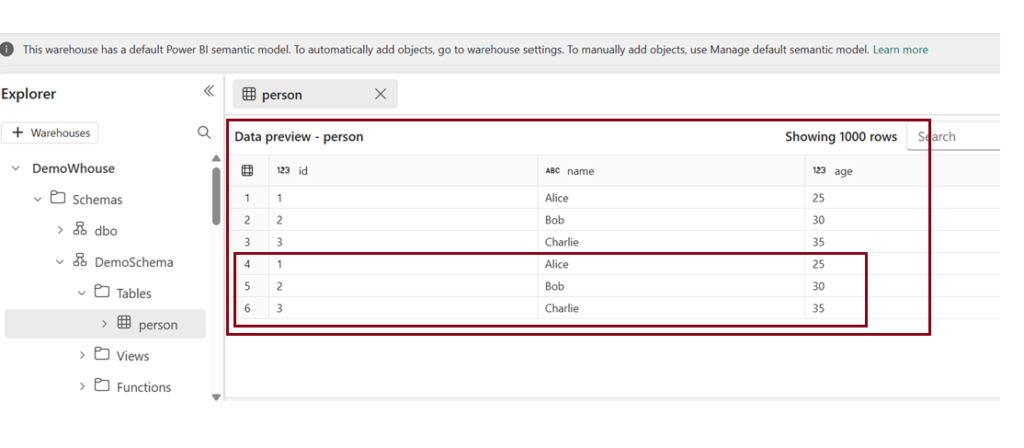This screenshot has width=1024, height=448.
Task: Expand the Views folder chevron
Action: coord(82,355)
